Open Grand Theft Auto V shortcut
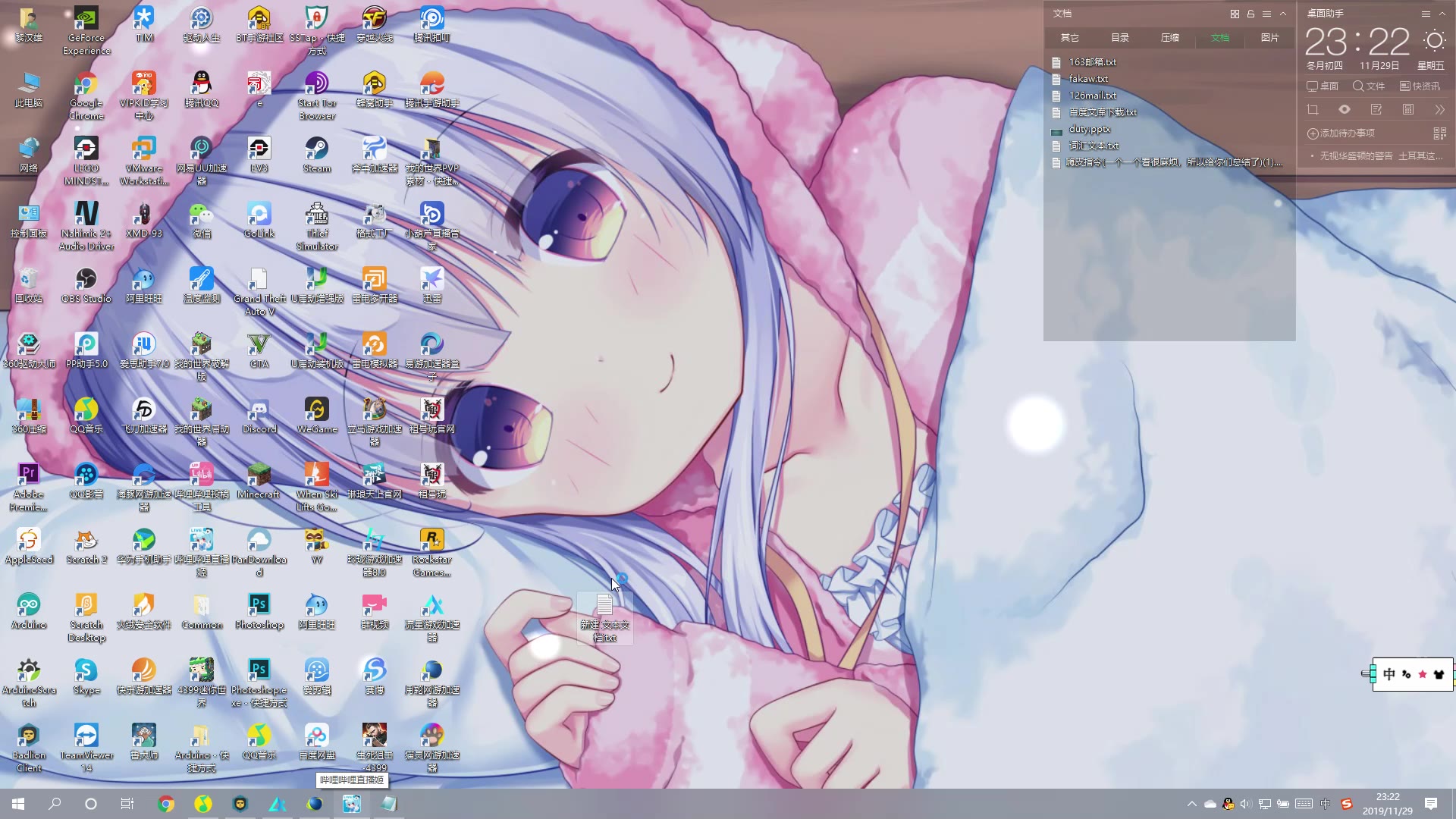The height and width of the screenshot is (819, 1456). pyautogui.click(x=259, y=291)
